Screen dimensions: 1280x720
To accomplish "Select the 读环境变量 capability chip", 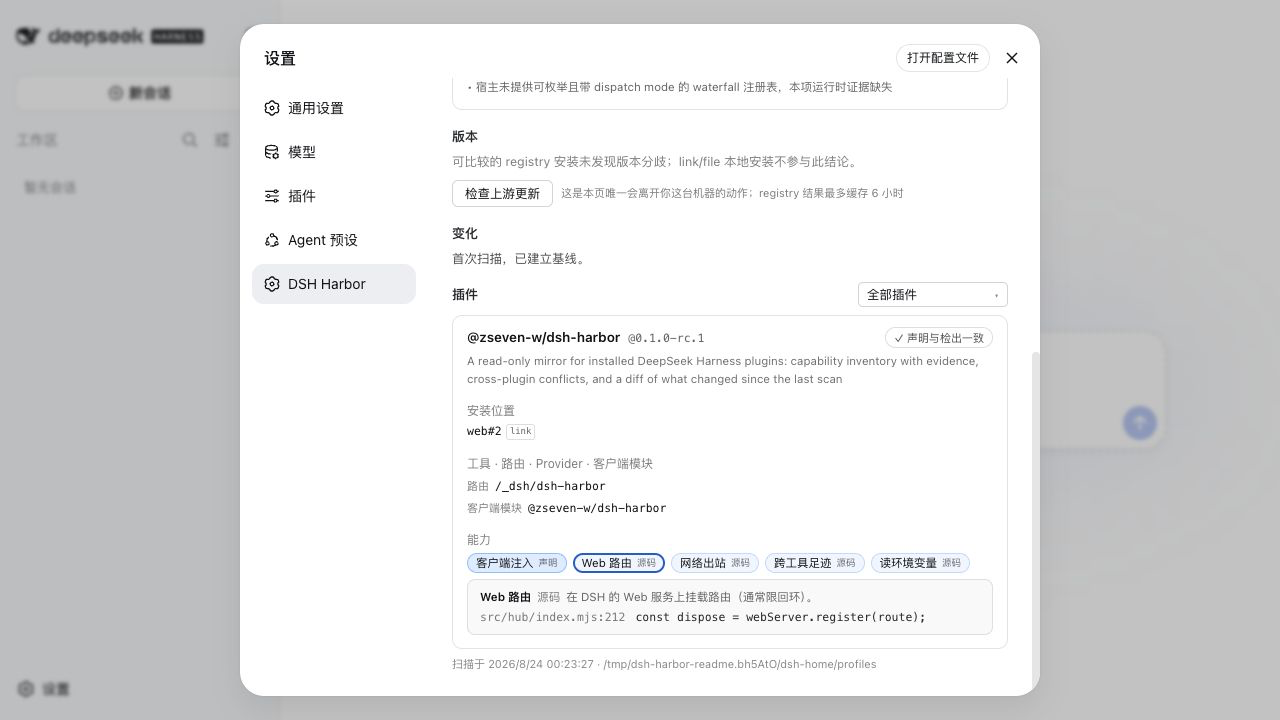I will point(920,563).
